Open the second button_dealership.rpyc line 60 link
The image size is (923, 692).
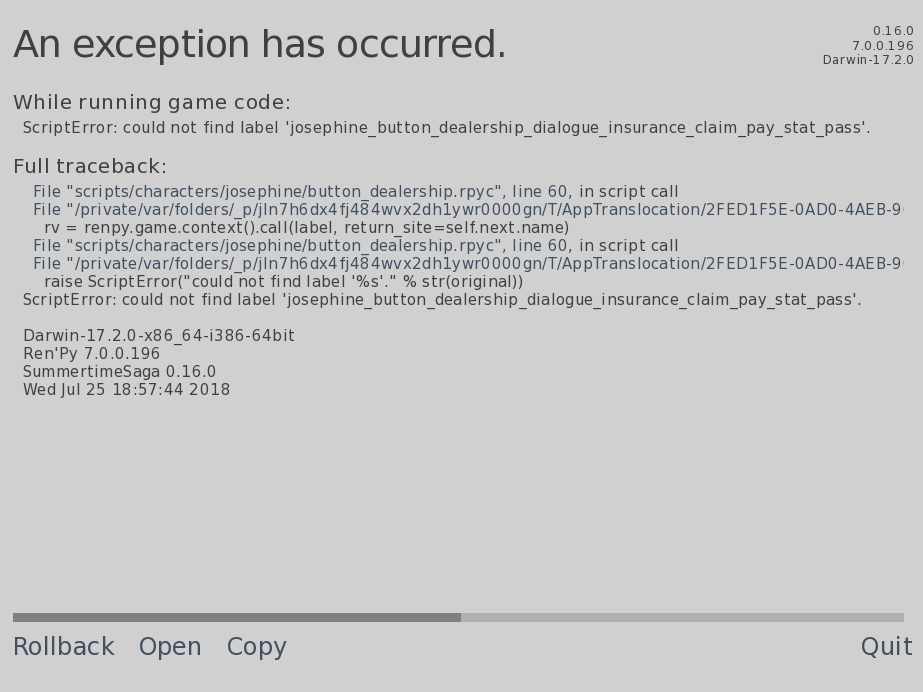point(355,245)
